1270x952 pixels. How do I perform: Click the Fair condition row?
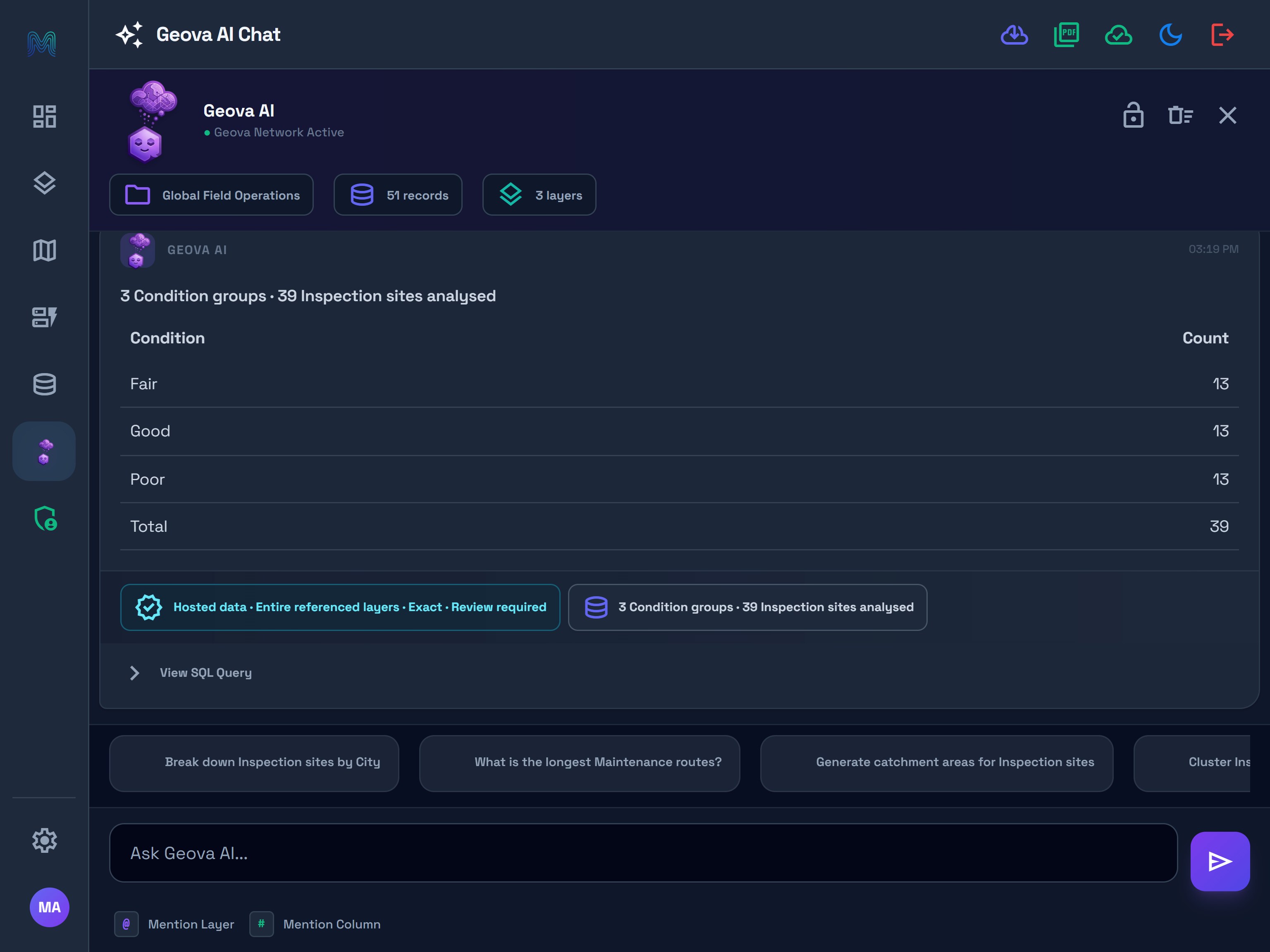click(x=679, y=384)
